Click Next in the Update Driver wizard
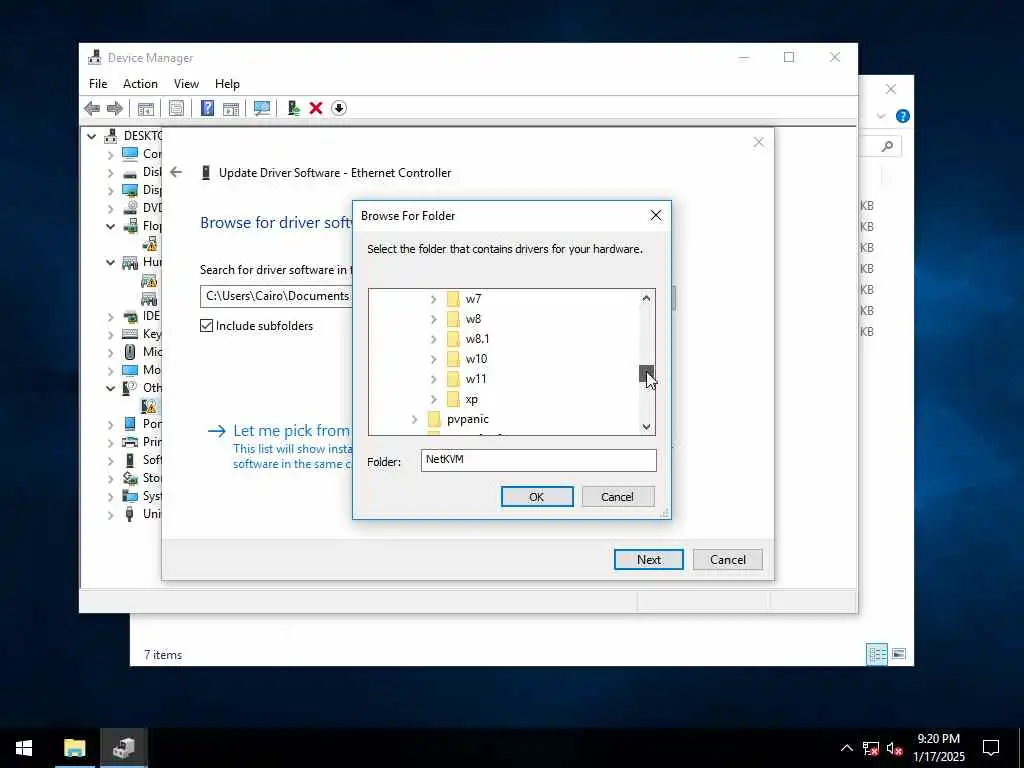 point(648,560)
